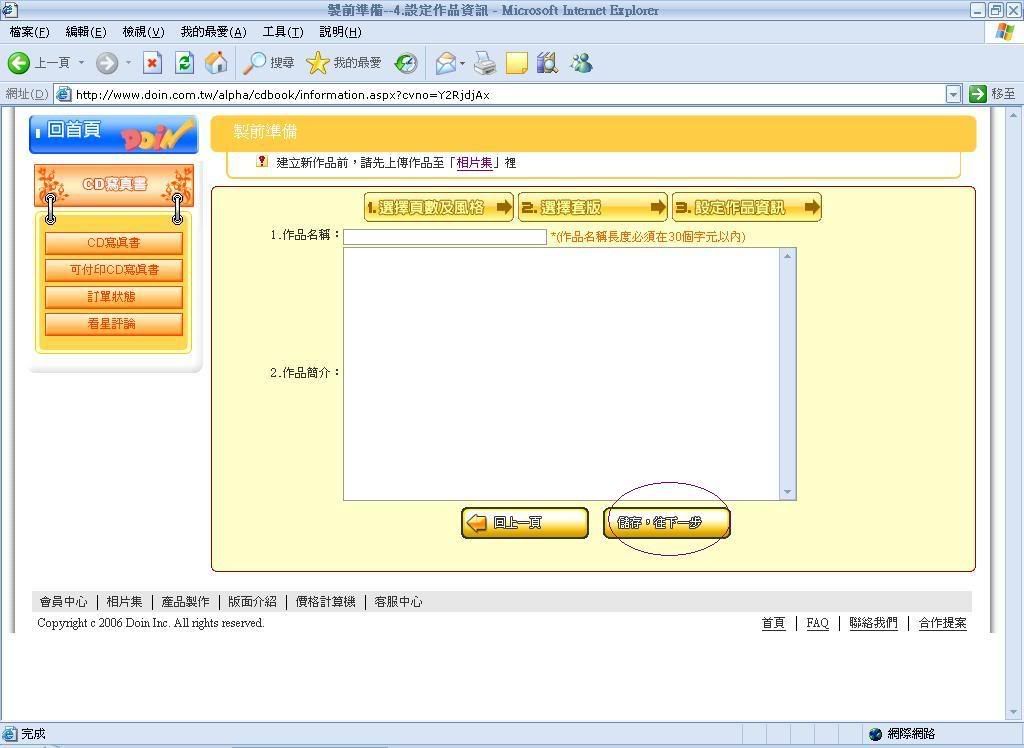Viewport: 1024px width, 748px height.
Task: Click the 回上一頁 button
Action: [525, 523]
